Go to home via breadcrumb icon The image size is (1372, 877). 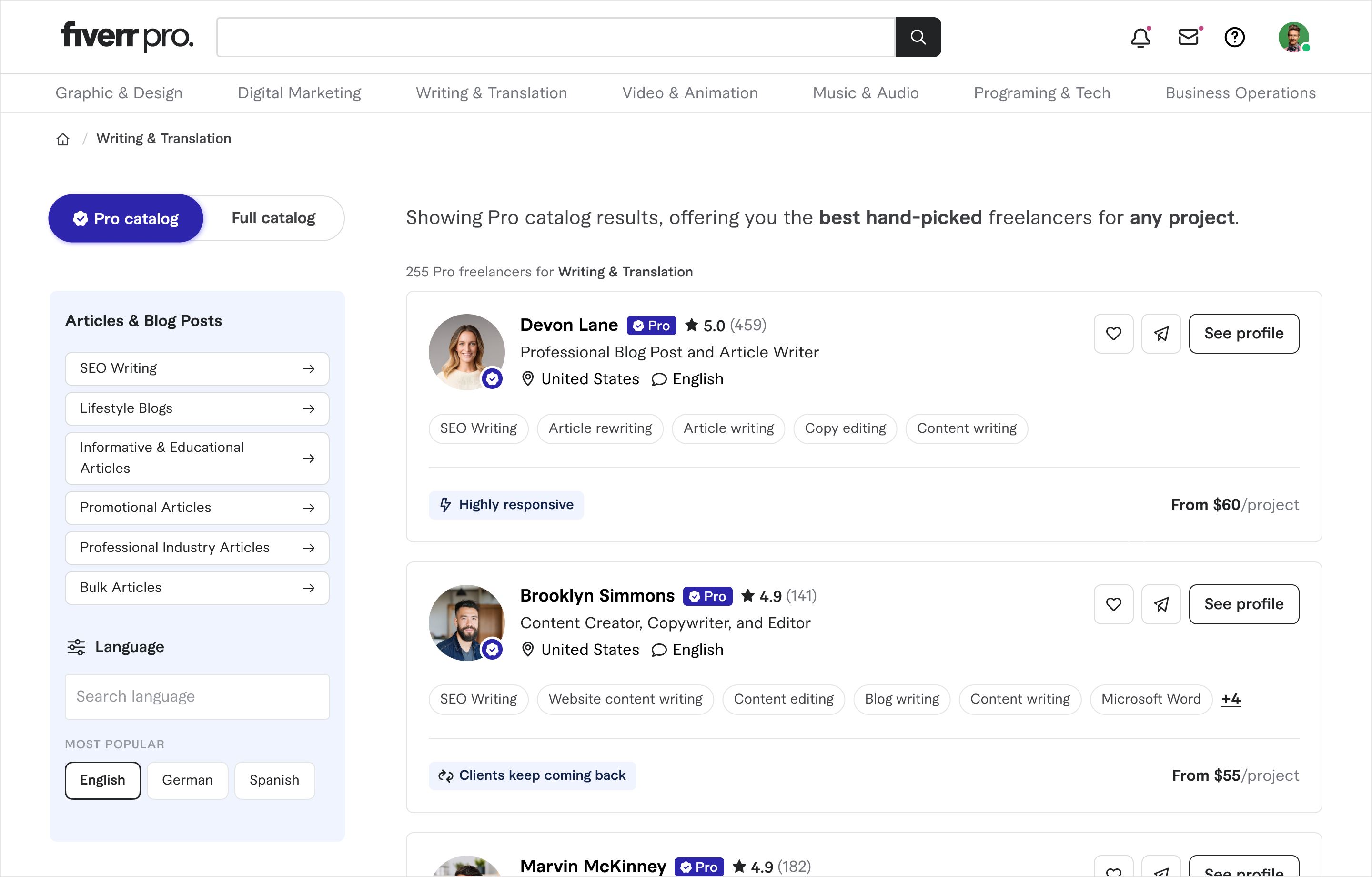tap(63, 139)
